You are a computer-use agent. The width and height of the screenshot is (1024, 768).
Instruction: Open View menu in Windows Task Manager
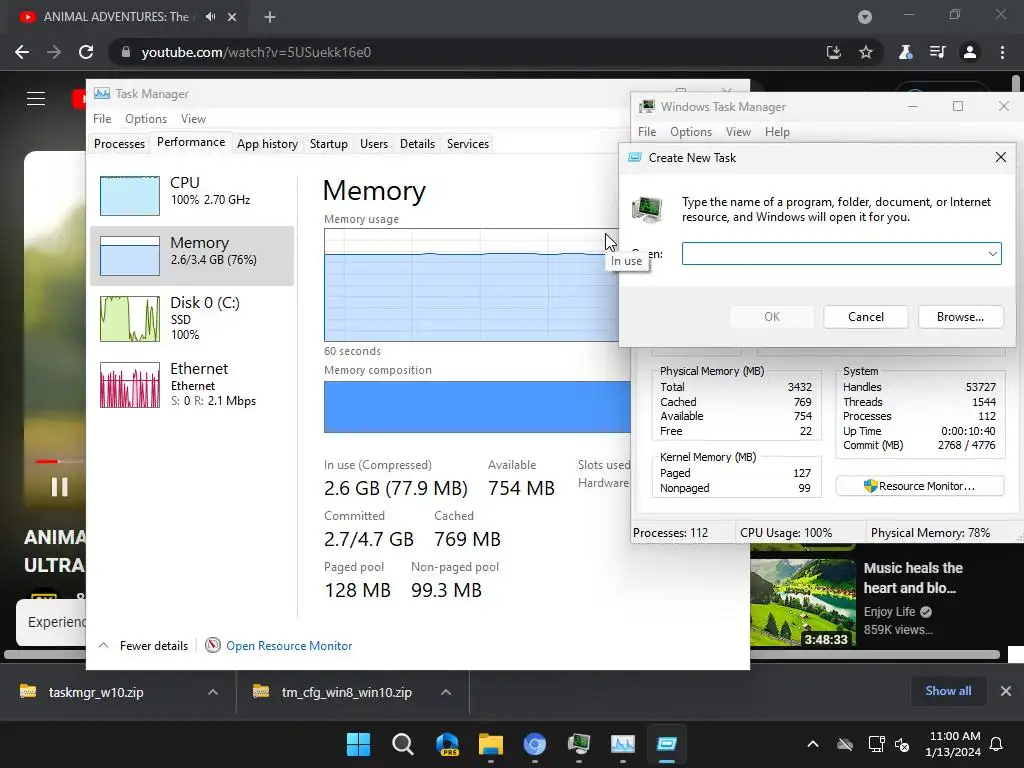[x=738, y=132]
